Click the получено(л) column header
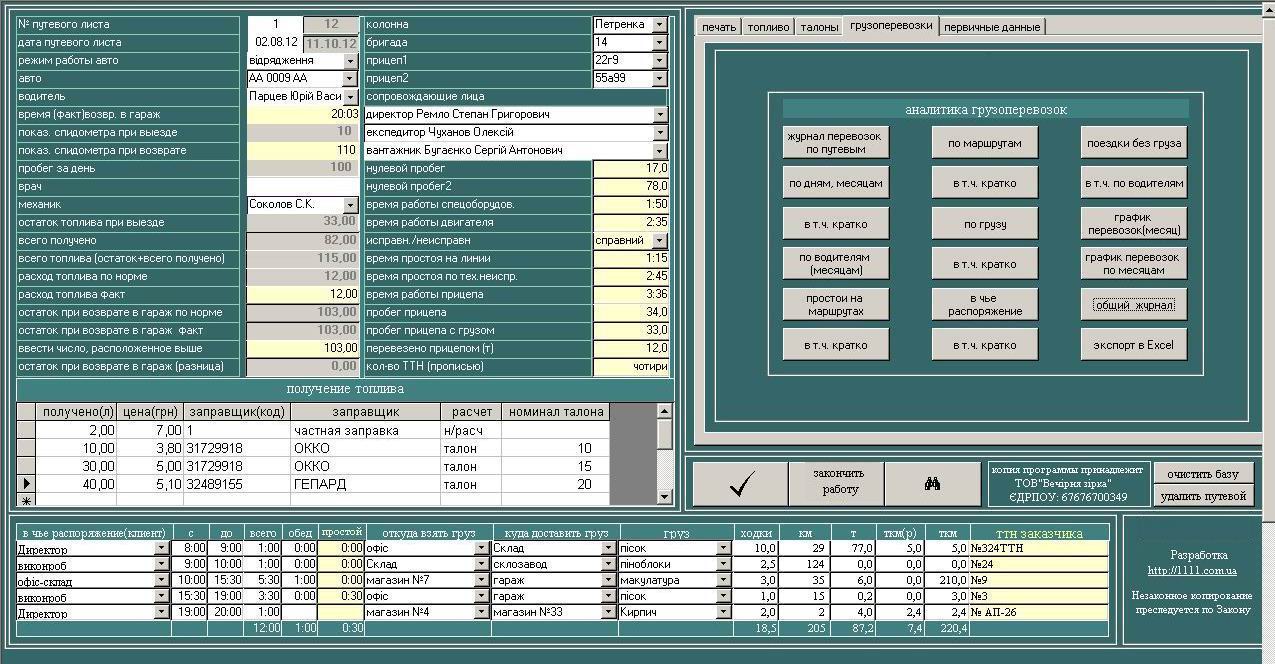1275x664 pixels. (77, 412)
